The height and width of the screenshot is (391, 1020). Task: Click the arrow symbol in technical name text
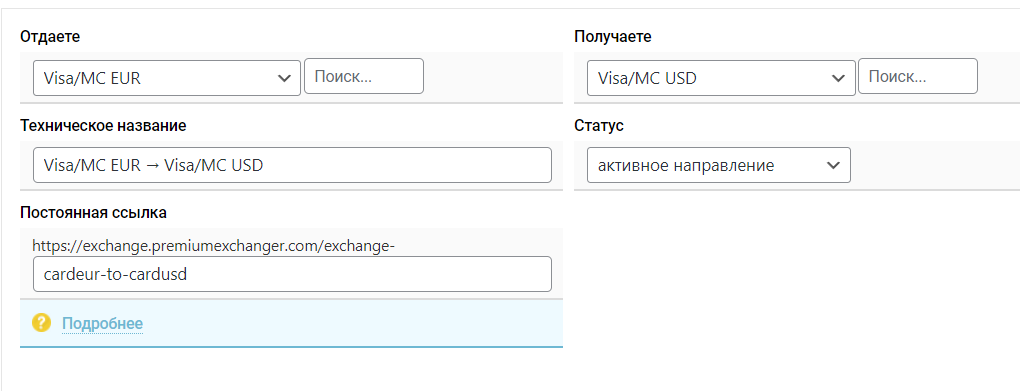pyautogui.click(x=152, y=165)
